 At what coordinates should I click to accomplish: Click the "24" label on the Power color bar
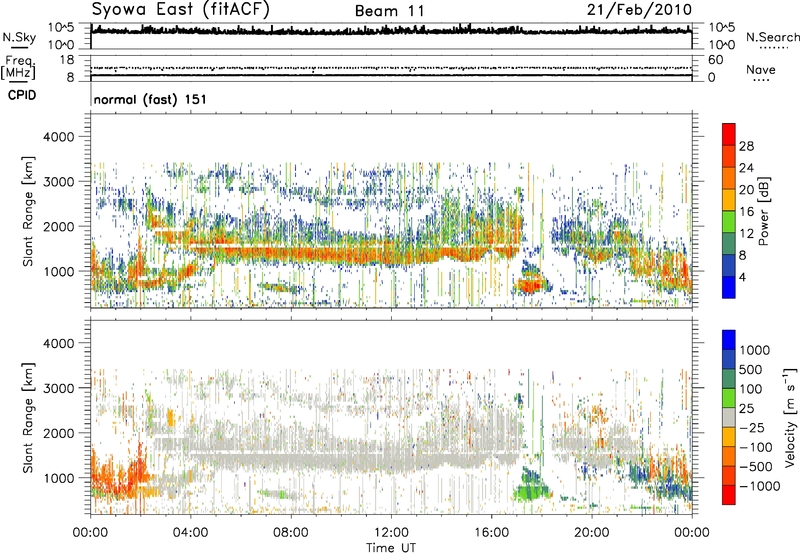pos(746,168)
